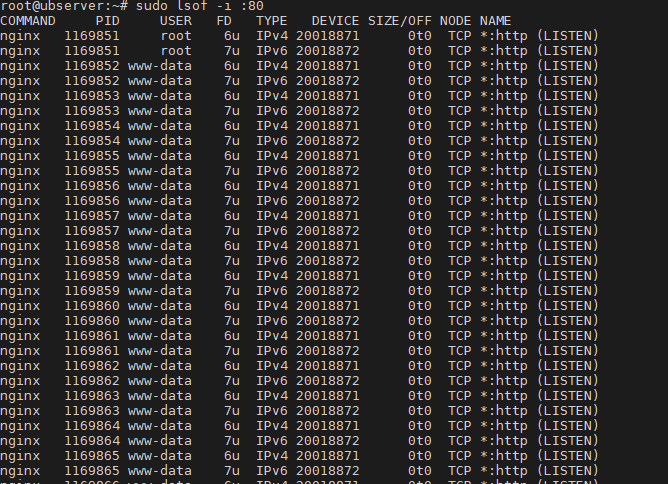
Task: Click '*:http' in PID 1169852 IPv4 row
Action: [504, 66]
